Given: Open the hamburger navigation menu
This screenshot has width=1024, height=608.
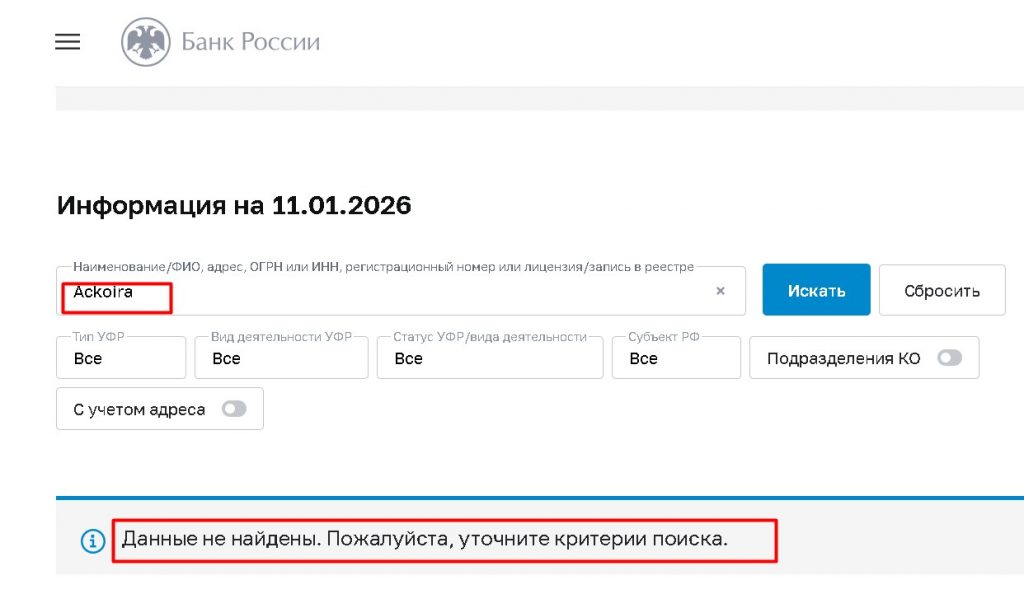Looking at the screenshot, I should 66,41.
